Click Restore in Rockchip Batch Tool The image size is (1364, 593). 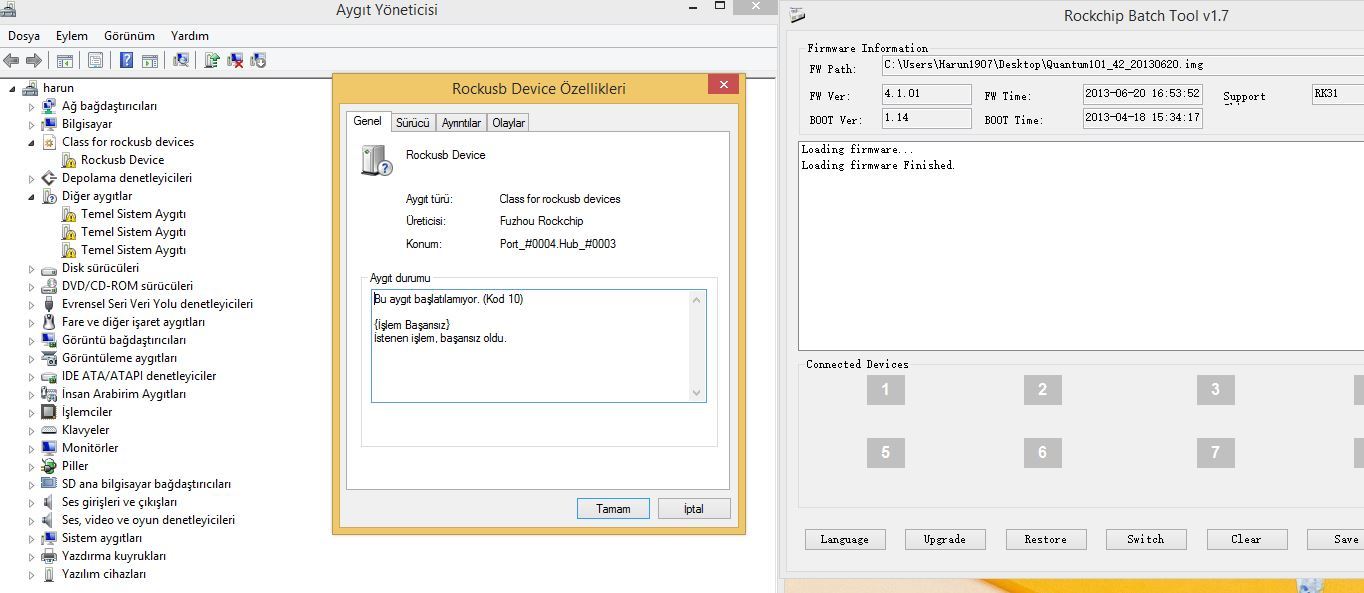click(1046, 539)
